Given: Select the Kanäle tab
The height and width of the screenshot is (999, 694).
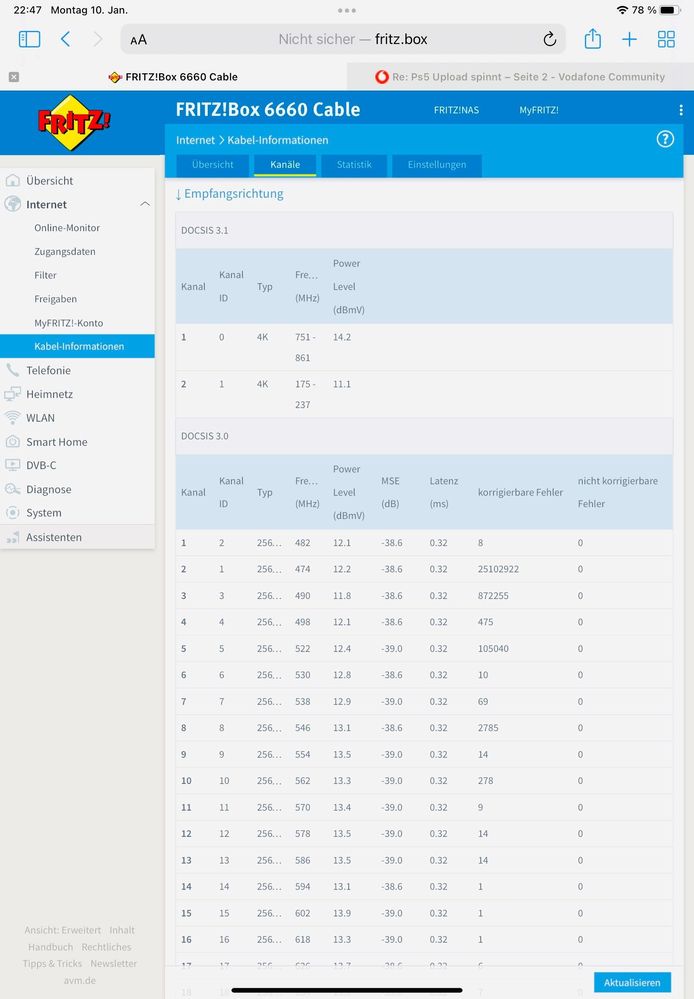Looking at the screenshot, I should (285, 164).
